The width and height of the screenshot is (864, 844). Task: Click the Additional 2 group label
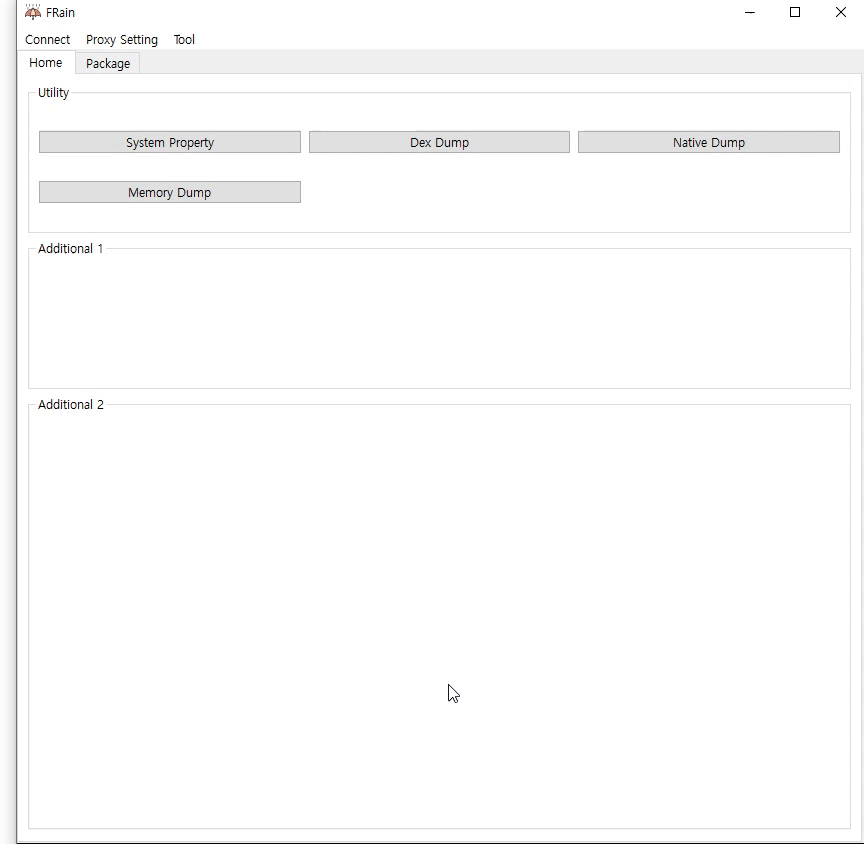(x=71, y=404)
